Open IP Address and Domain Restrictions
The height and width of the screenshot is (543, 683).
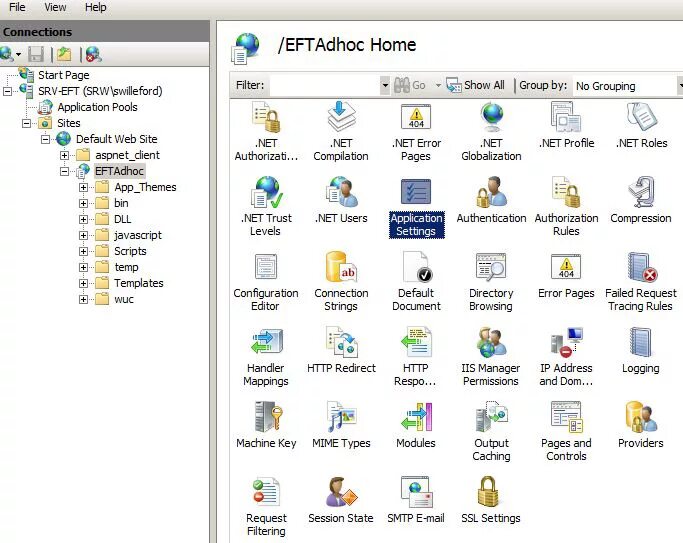tap(566, 356)
